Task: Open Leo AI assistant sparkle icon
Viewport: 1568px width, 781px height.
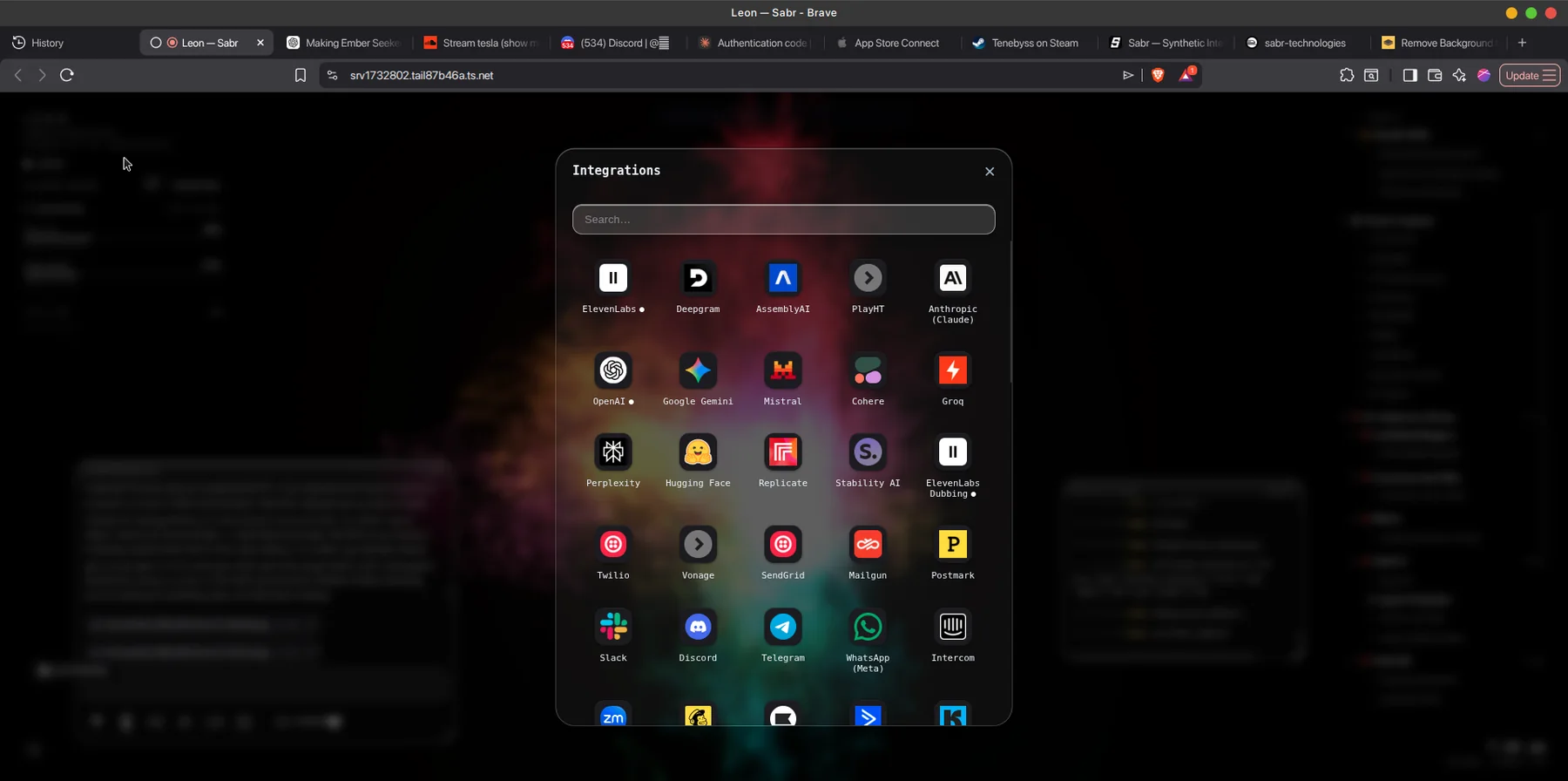Action: [1459, 76]
